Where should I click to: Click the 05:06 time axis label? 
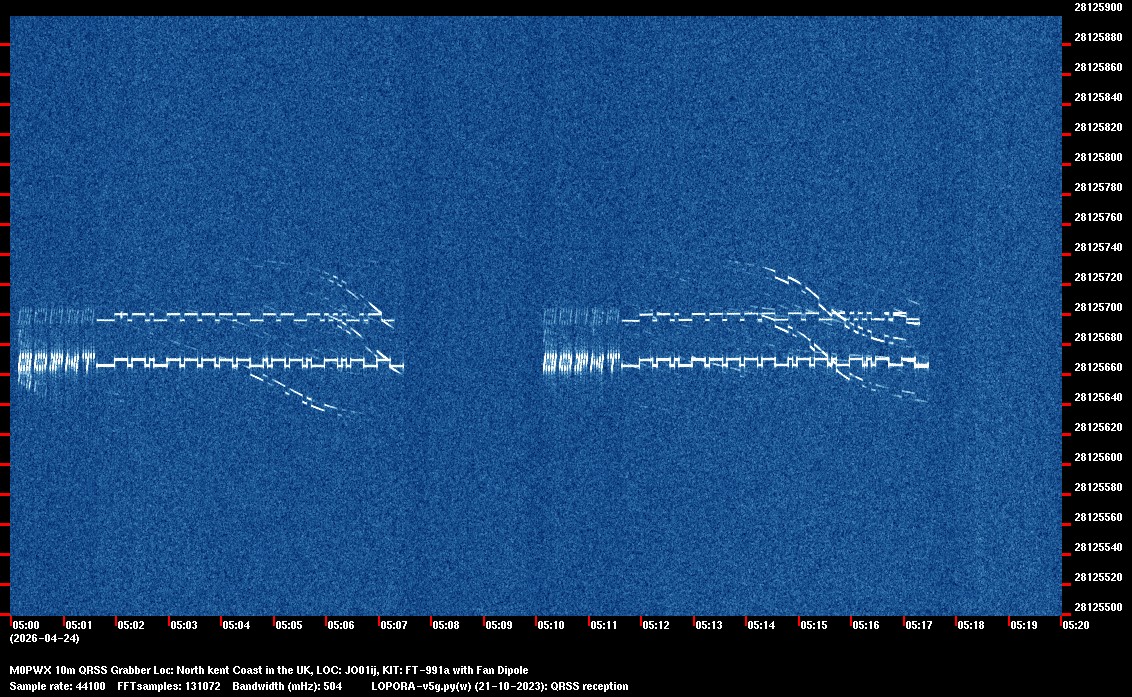[341, 625]
